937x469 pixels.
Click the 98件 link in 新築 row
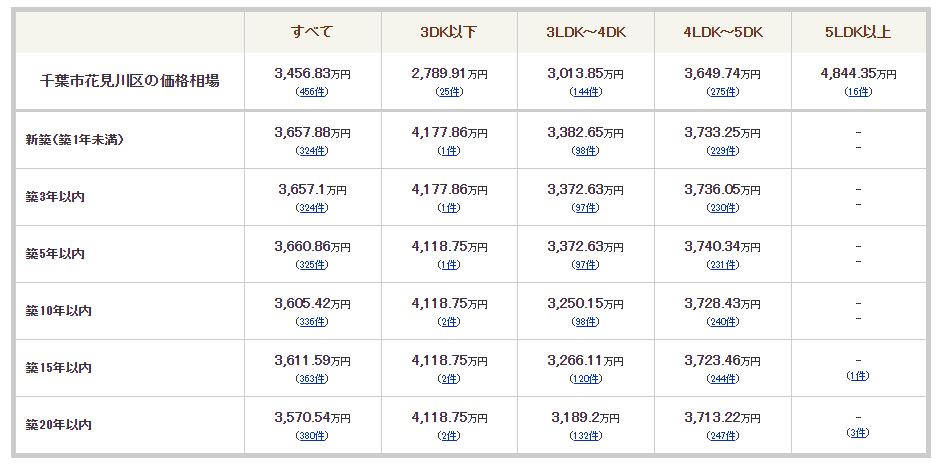(585, 151)
